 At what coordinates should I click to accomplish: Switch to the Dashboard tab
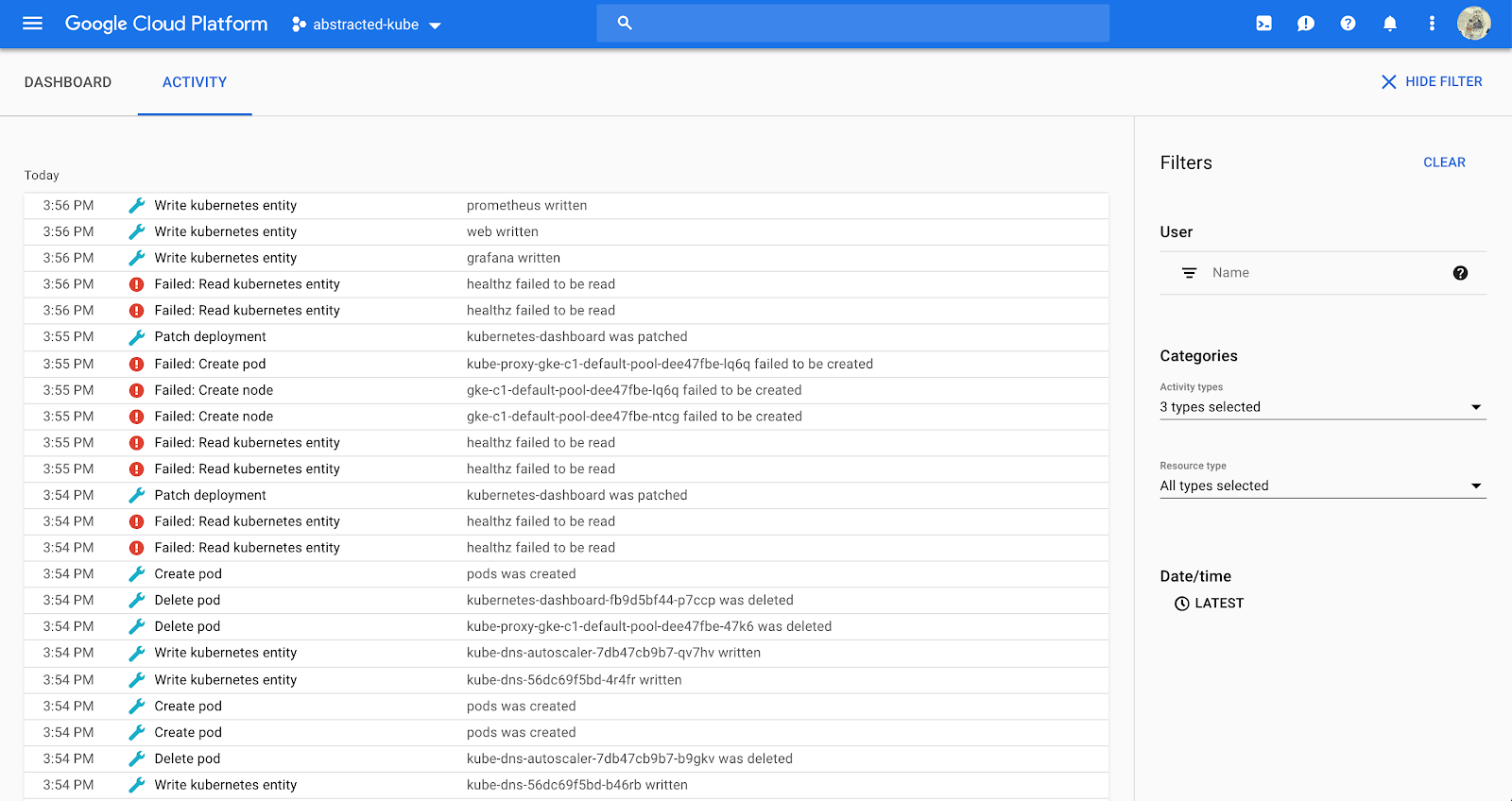pos(68,82)
